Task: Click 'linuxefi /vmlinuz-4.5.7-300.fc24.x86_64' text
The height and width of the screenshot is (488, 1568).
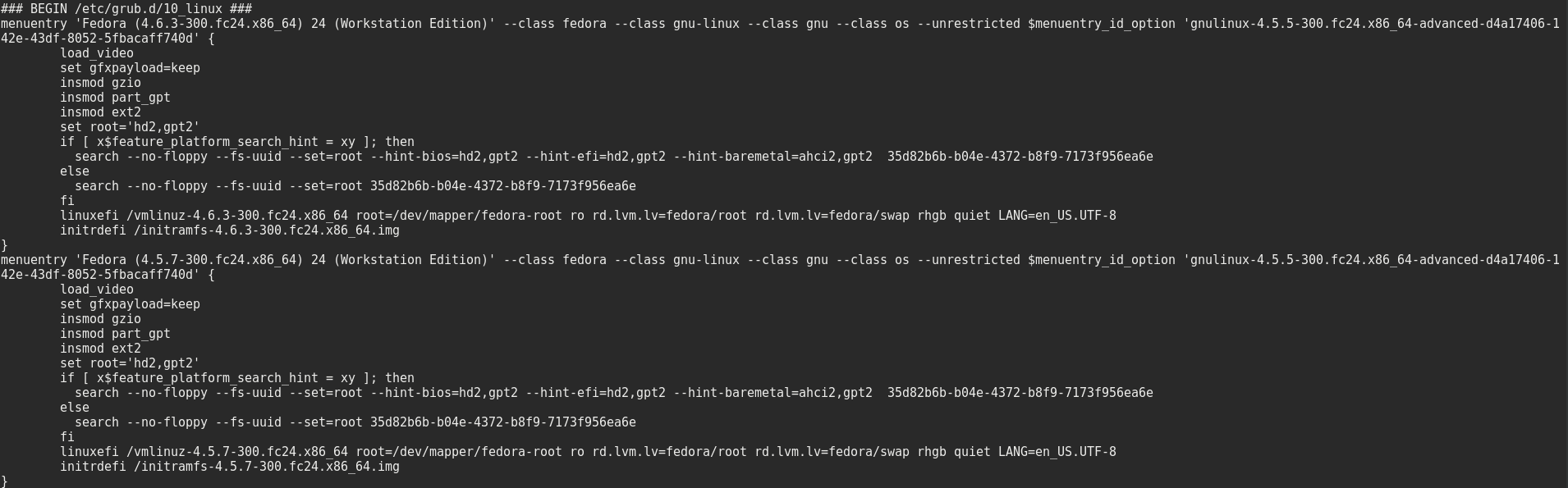Action: coord(204,452)
